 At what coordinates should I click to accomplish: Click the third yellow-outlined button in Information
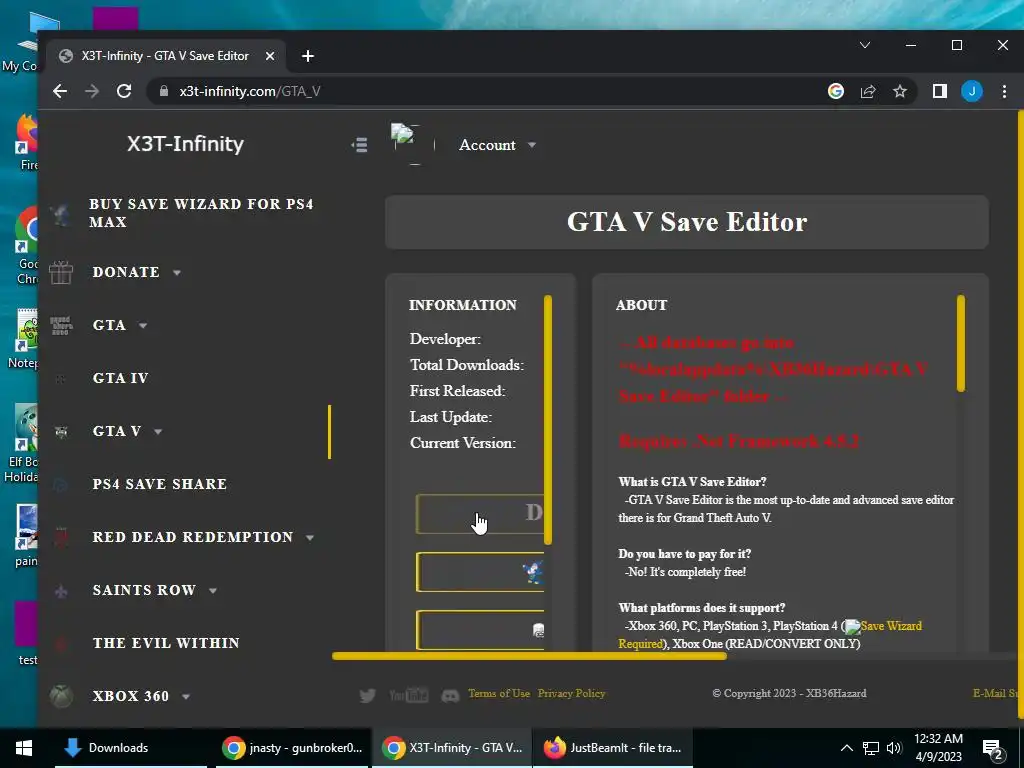[x=480, y=630]
